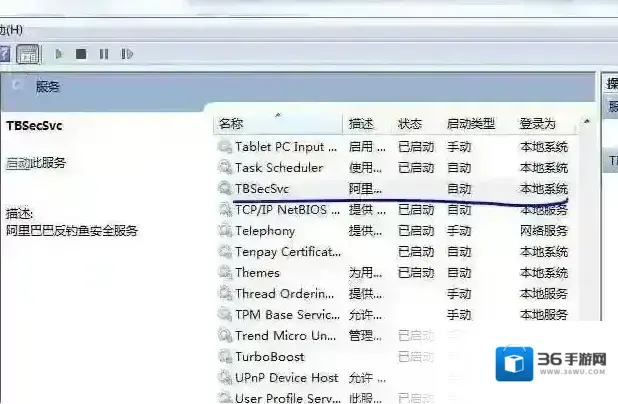Click the gear icon beside Themes
This screenshot has width=618, height=404.
(x=225, y=272)
